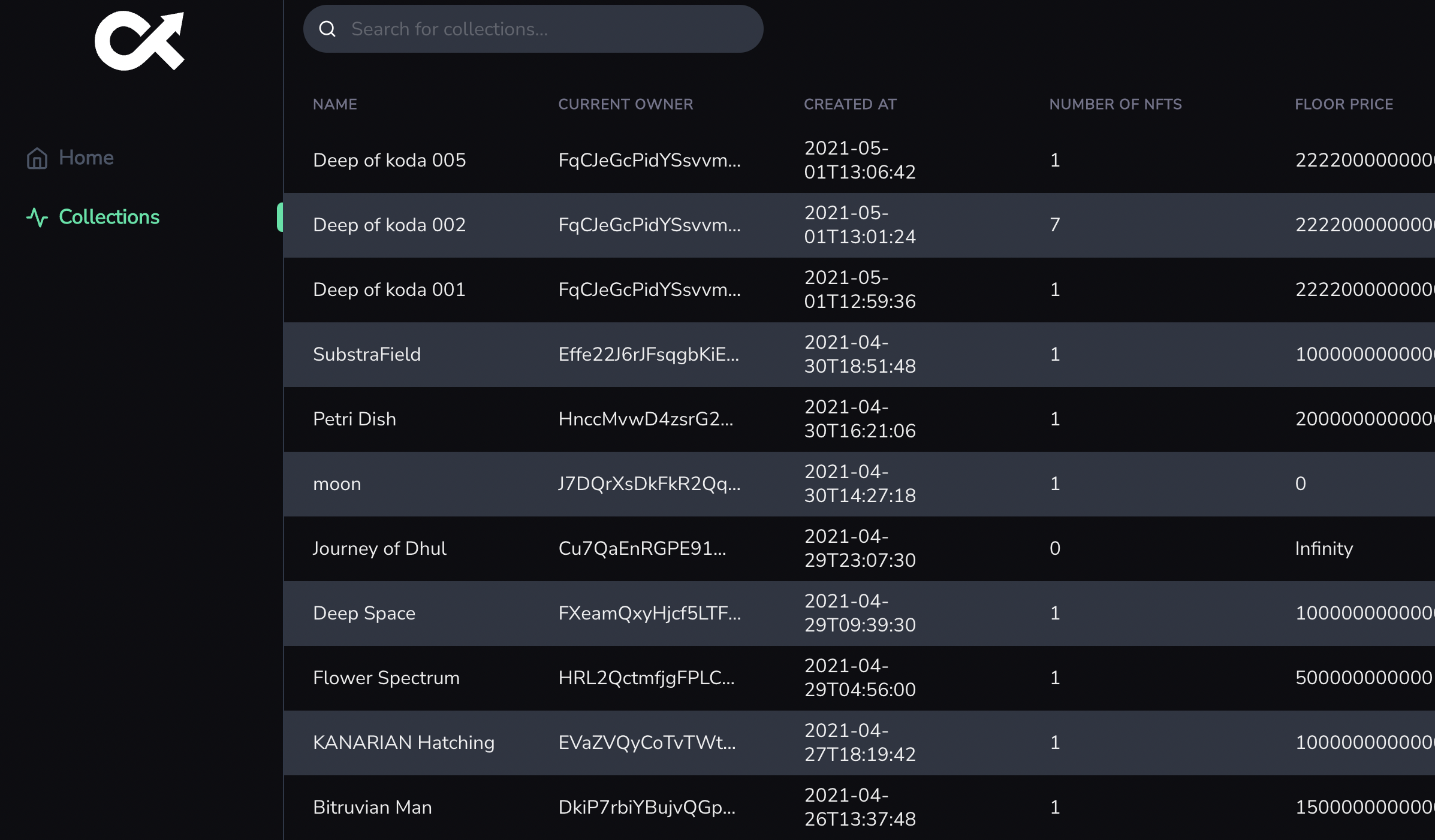Click the magnifier icon in the search bar
This screenshot has width=1435, height=840.
327,29
